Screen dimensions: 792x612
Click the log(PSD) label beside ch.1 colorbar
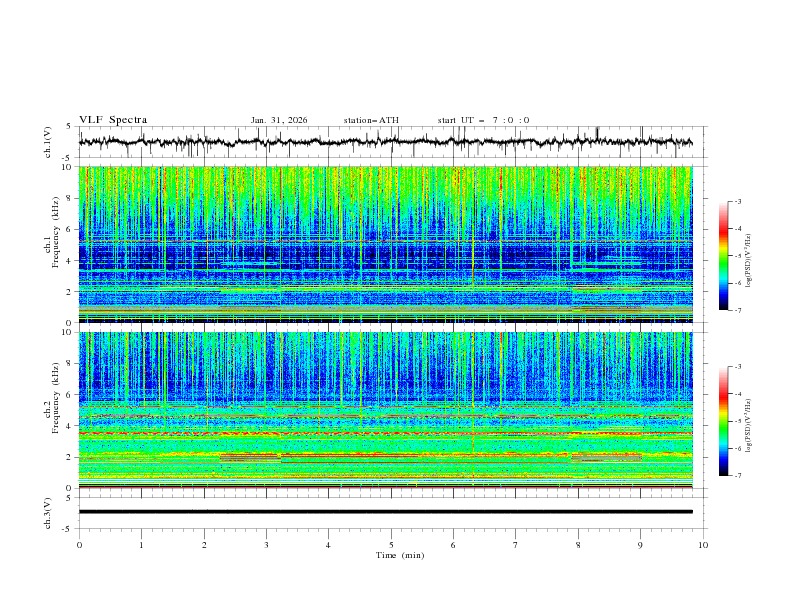[x=749, y=261]
